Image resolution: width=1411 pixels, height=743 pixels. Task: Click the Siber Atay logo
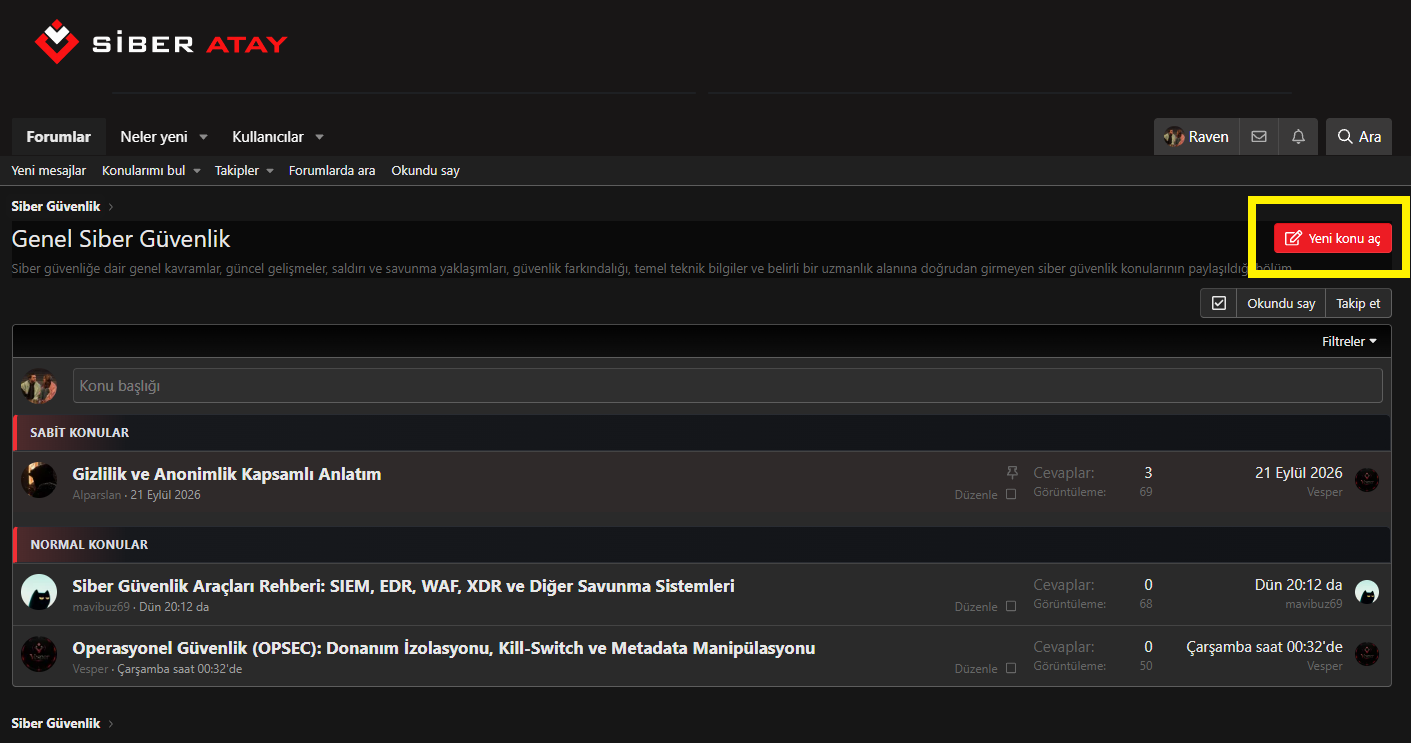click(x=161, y=42)
